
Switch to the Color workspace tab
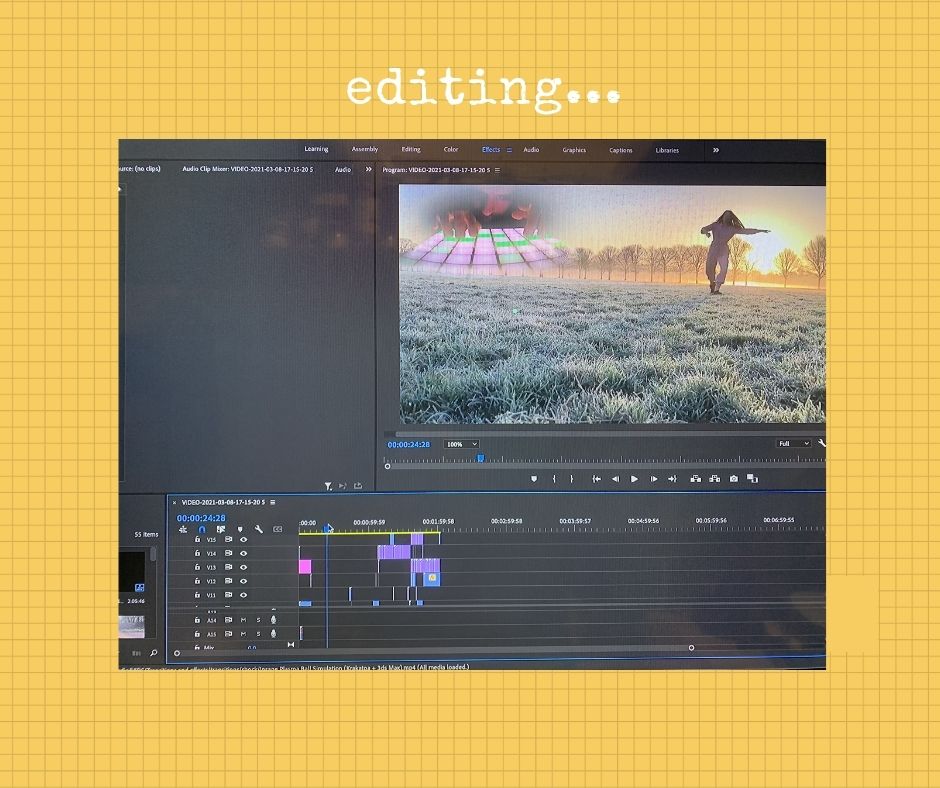[451, 150]
